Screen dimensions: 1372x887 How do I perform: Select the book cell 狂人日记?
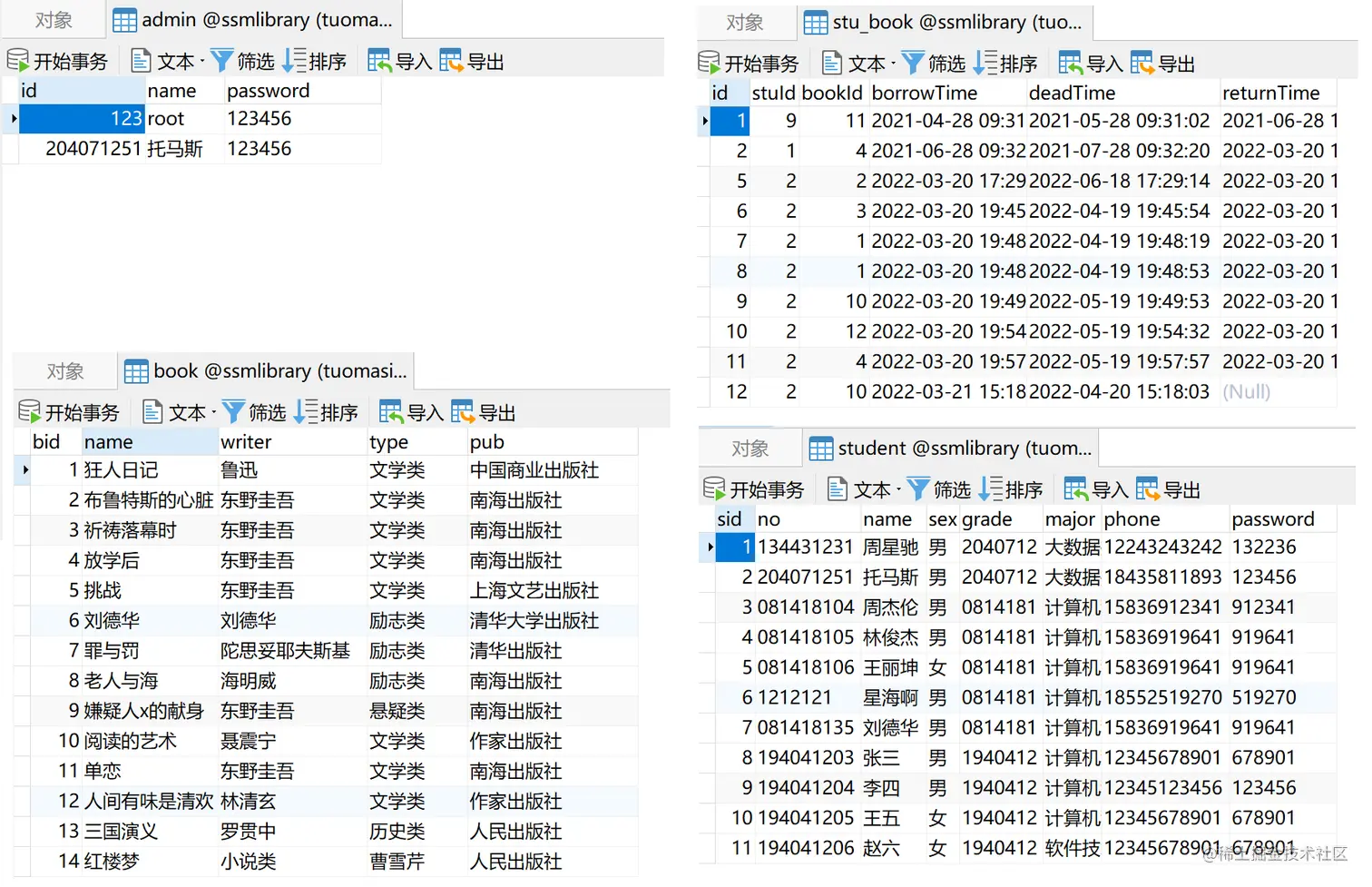tap(150, 470)
